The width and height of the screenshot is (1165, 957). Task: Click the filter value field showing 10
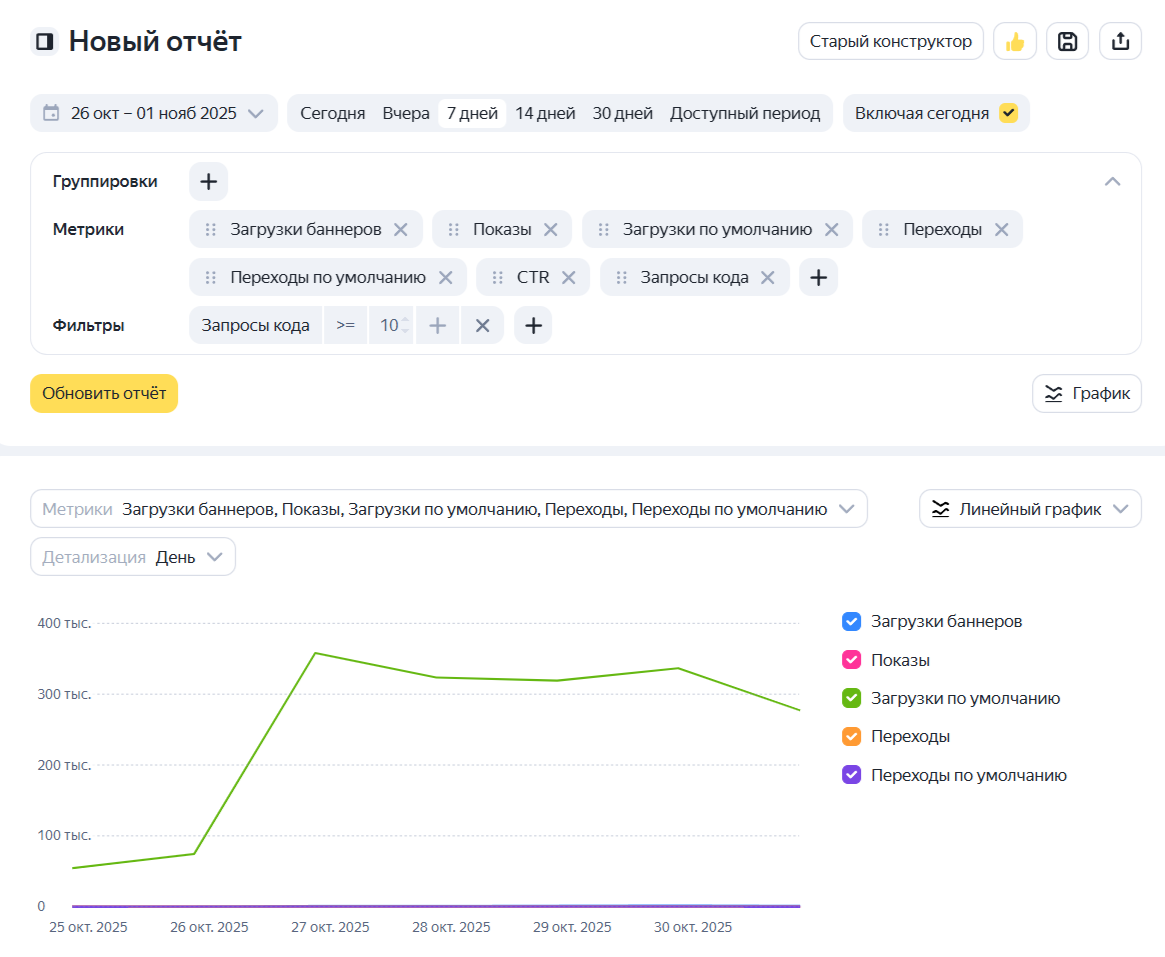389,325
